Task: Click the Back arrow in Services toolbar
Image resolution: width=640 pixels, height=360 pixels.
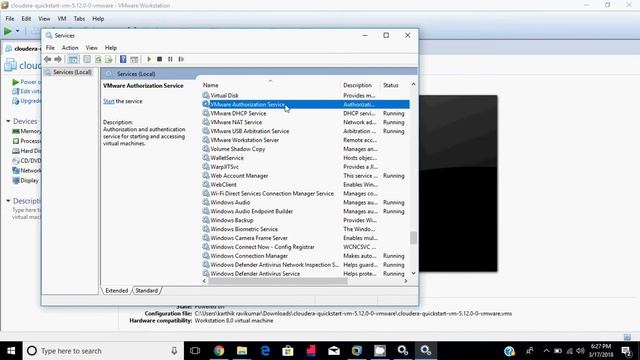Action: 48,59
